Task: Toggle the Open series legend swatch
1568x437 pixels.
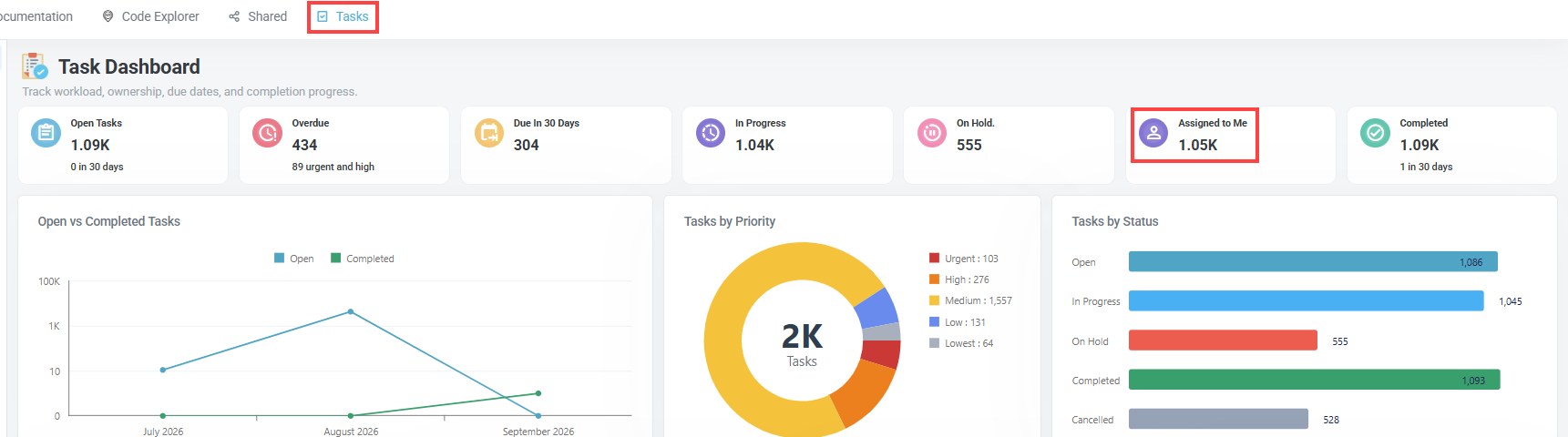Action: (x=280, y=259)
